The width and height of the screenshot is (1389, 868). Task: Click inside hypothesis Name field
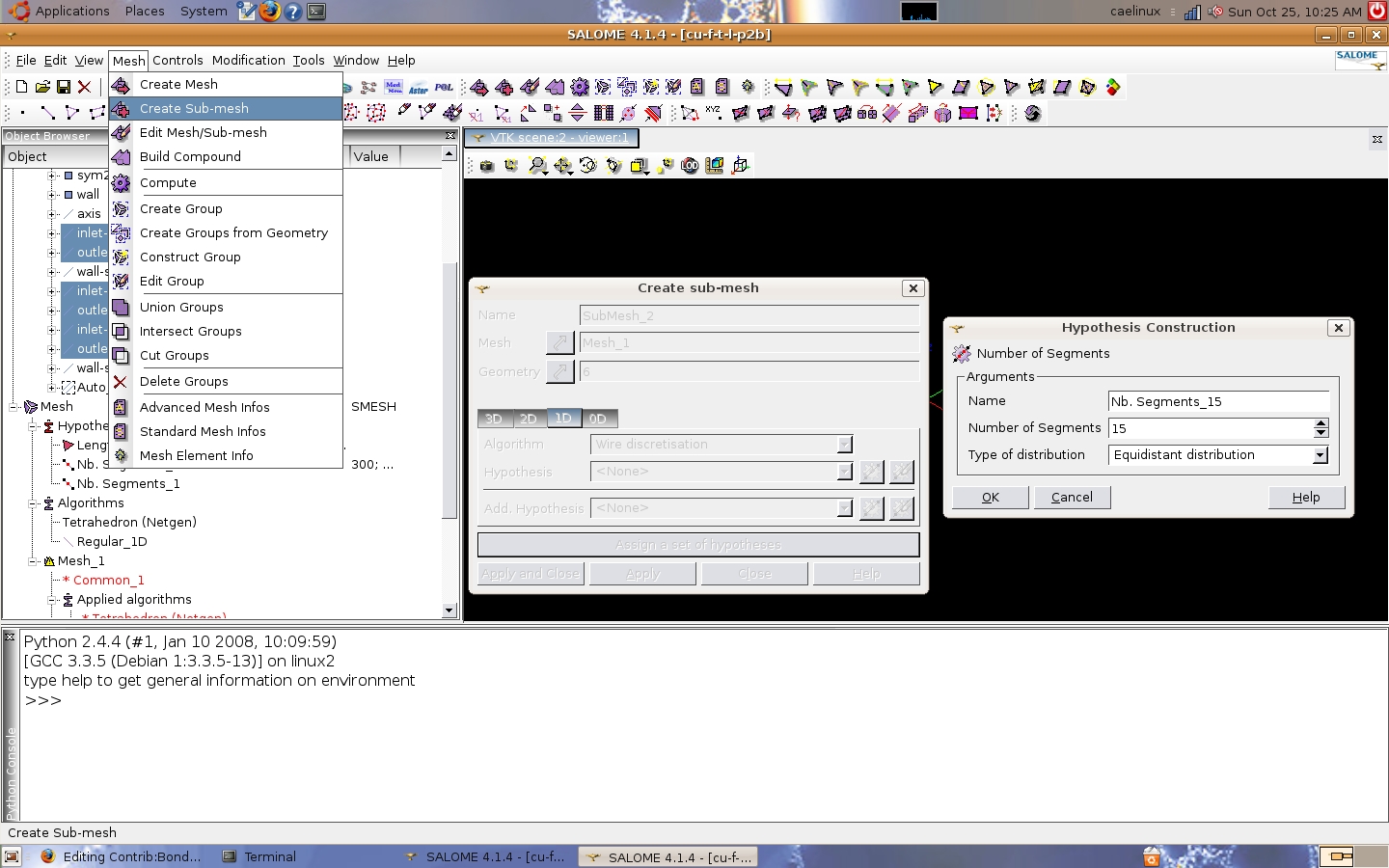[x=1219, y=401]
